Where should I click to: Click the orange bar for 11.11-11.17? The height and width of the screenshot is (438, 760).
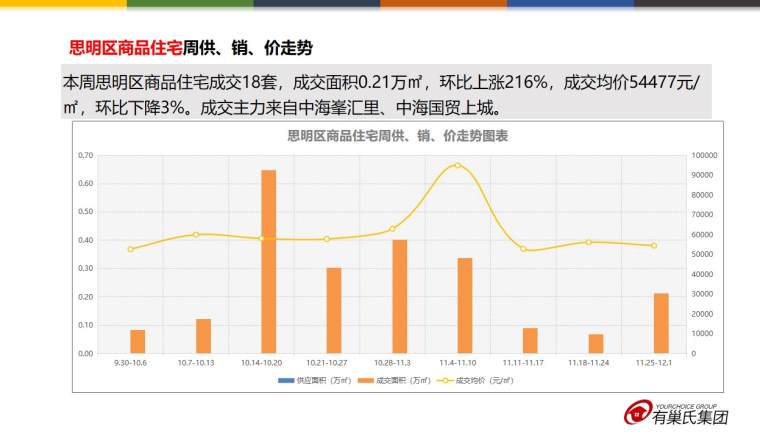pos(530,341)
